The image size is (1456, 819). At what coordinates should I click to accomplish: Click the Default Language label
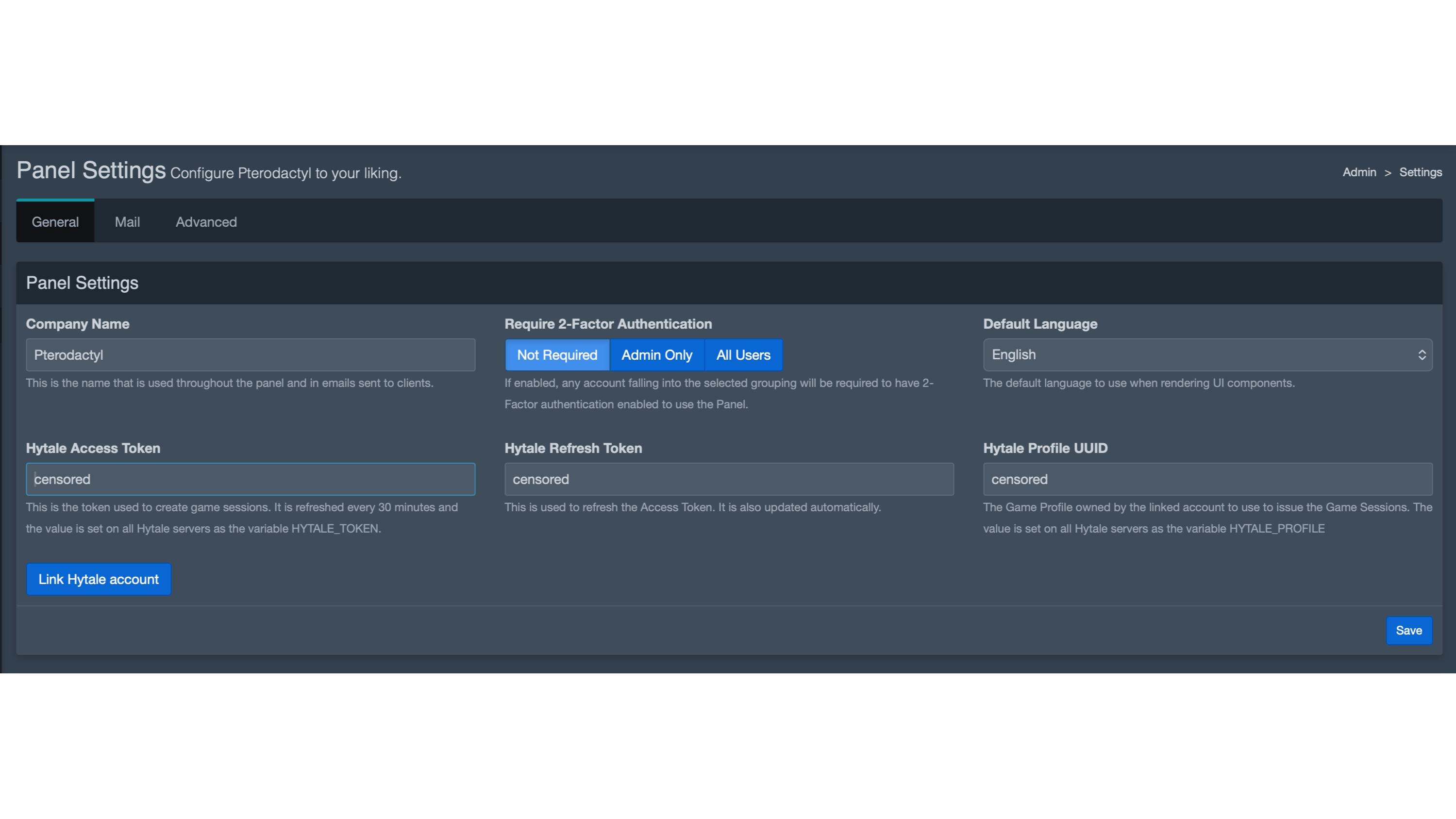(x=1040, y=324)
